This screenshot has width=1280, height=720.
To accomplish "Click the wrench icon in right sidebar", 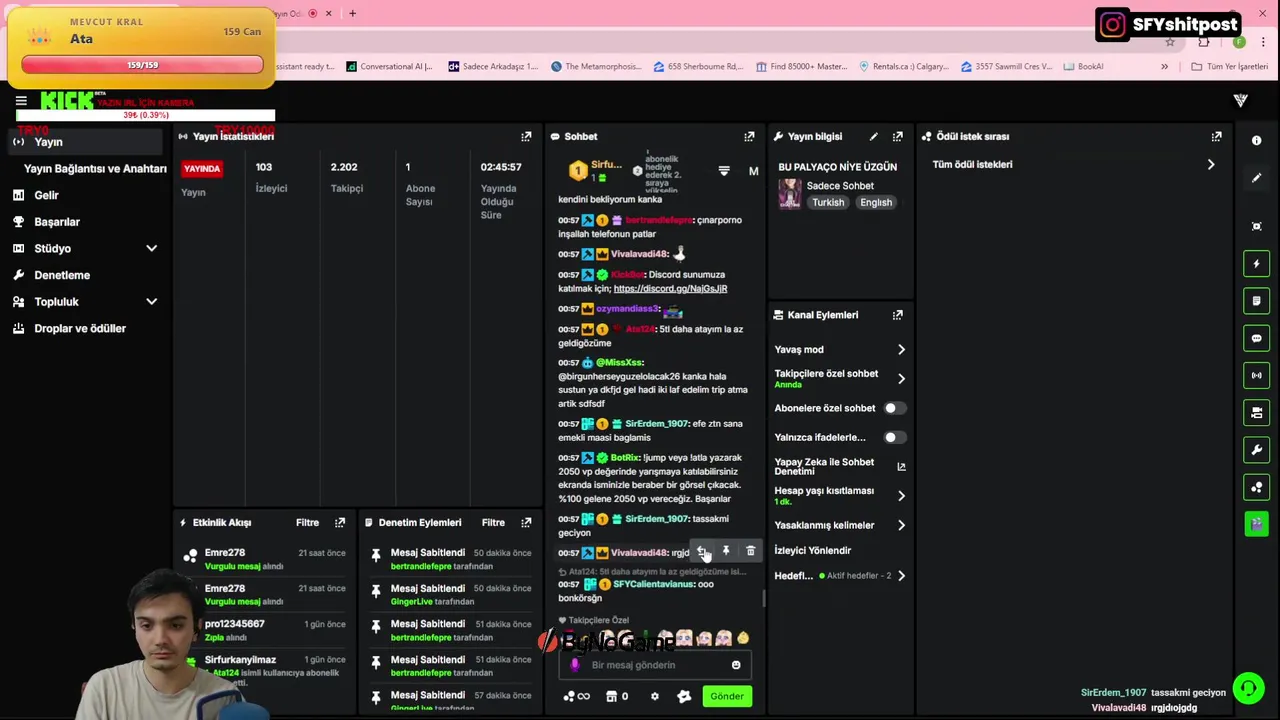I will click(1257, 449).
